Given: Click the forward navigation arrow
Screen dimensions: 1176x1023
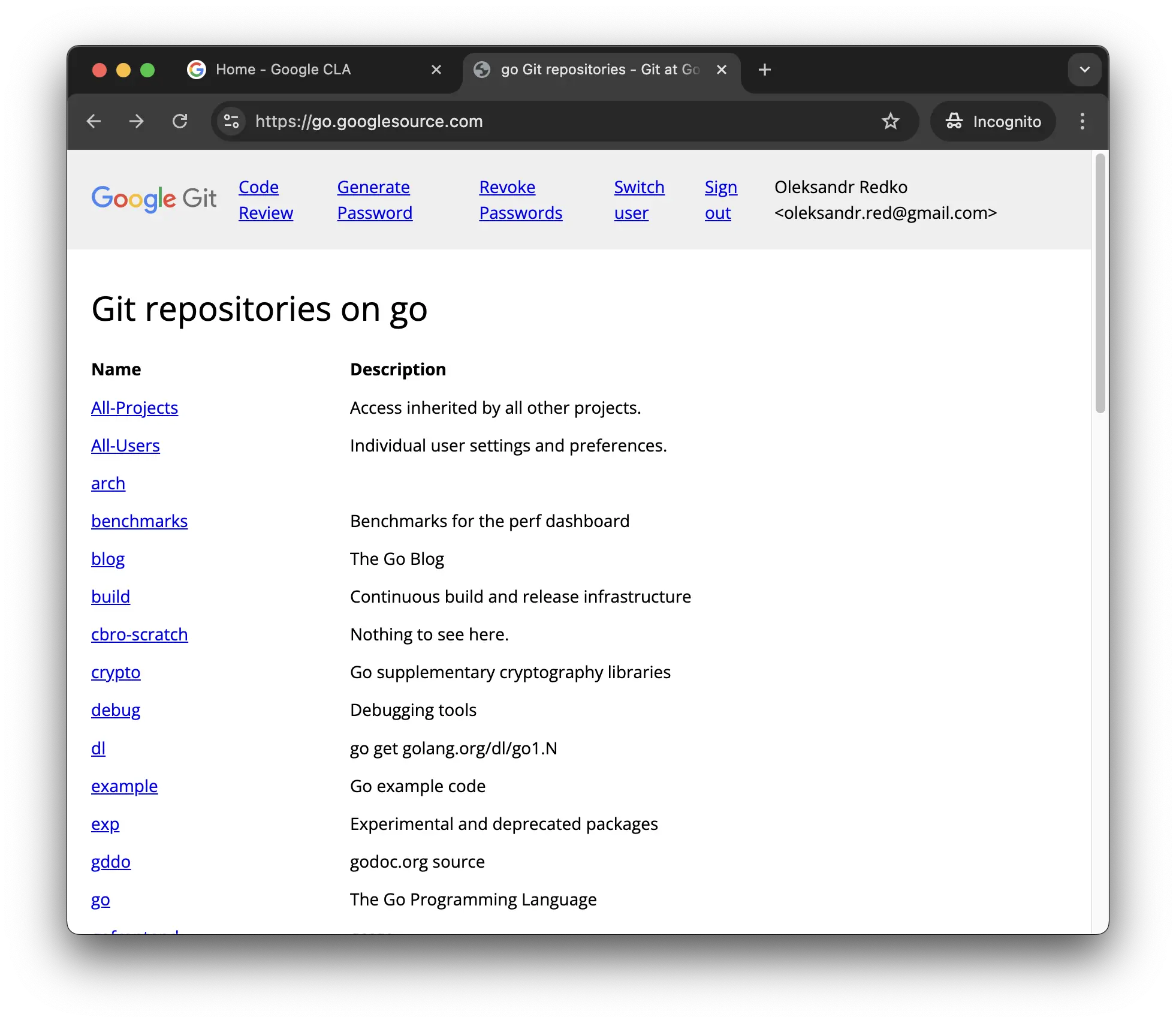Looking at the screenshot, I should (137, 121).
